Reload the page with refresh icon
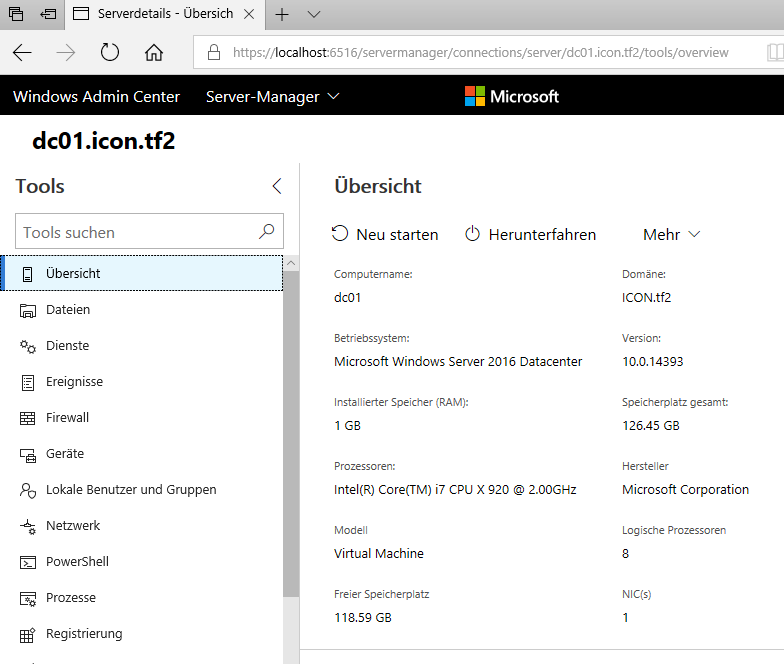The height and width of the screenshot is (664, 784). [110, 52]
